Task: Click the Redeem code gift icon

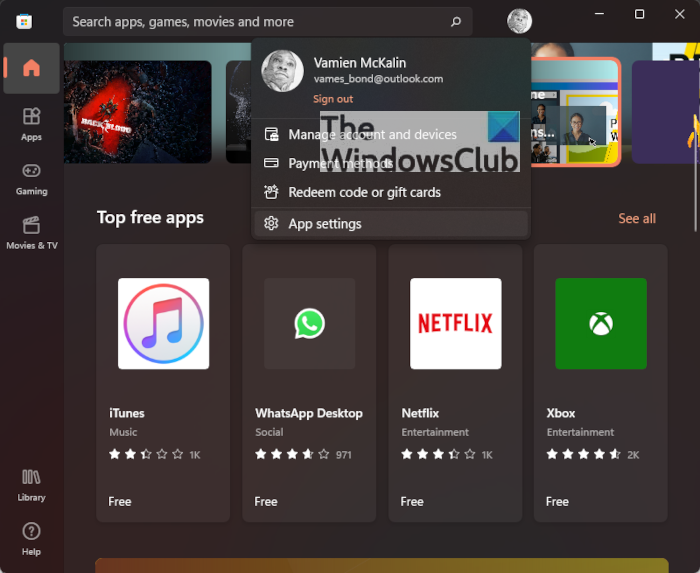Action: tap(271, 192)
